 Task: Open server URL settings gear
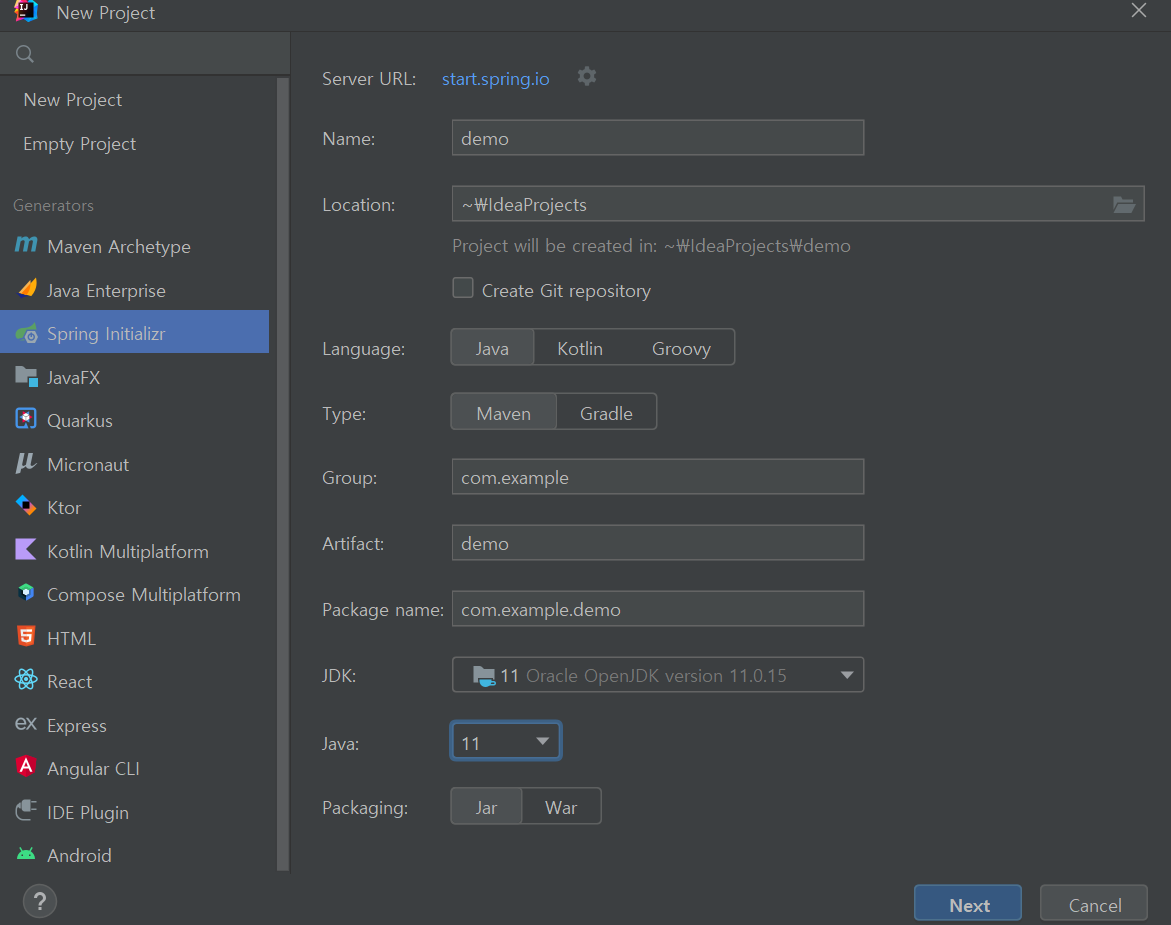click(x=587, y=77)
